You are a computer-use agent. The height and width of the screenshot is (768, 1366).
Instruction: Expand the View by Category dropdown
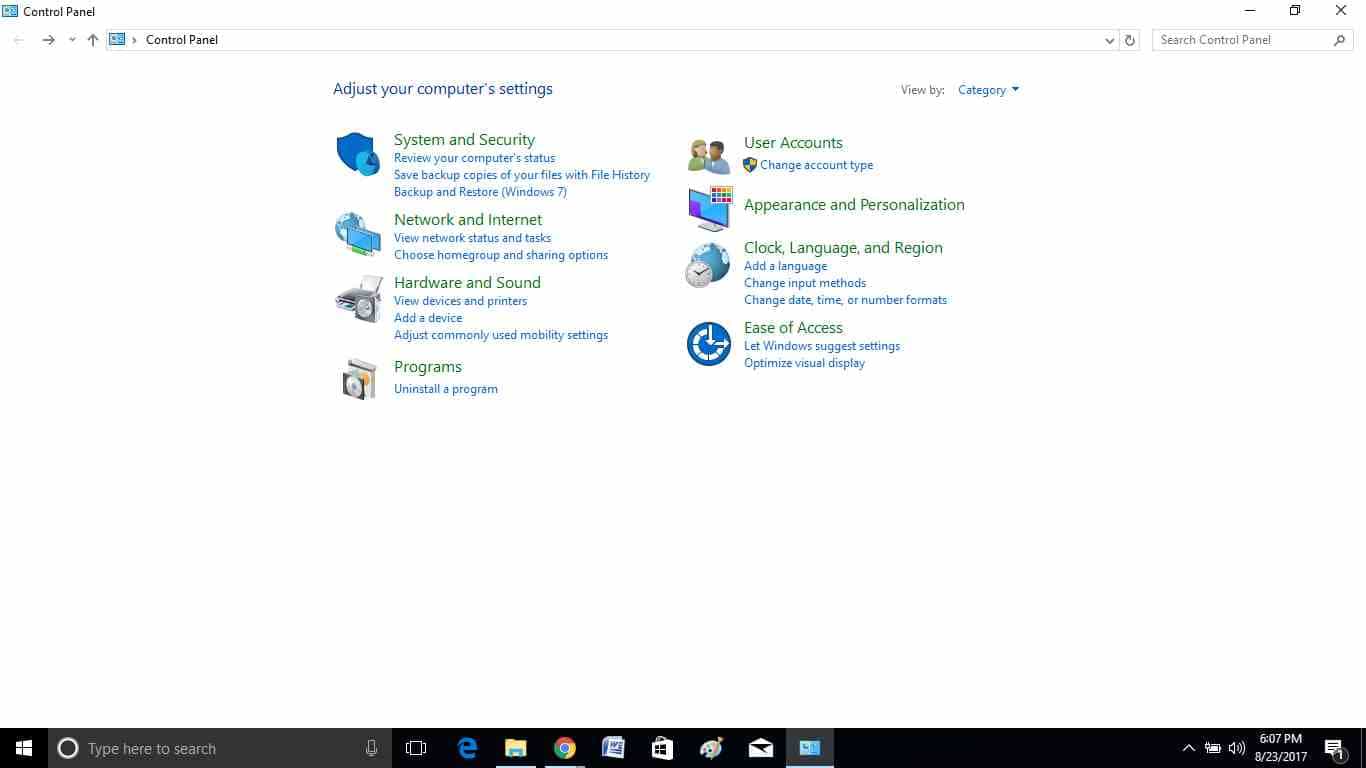[988, 90]
